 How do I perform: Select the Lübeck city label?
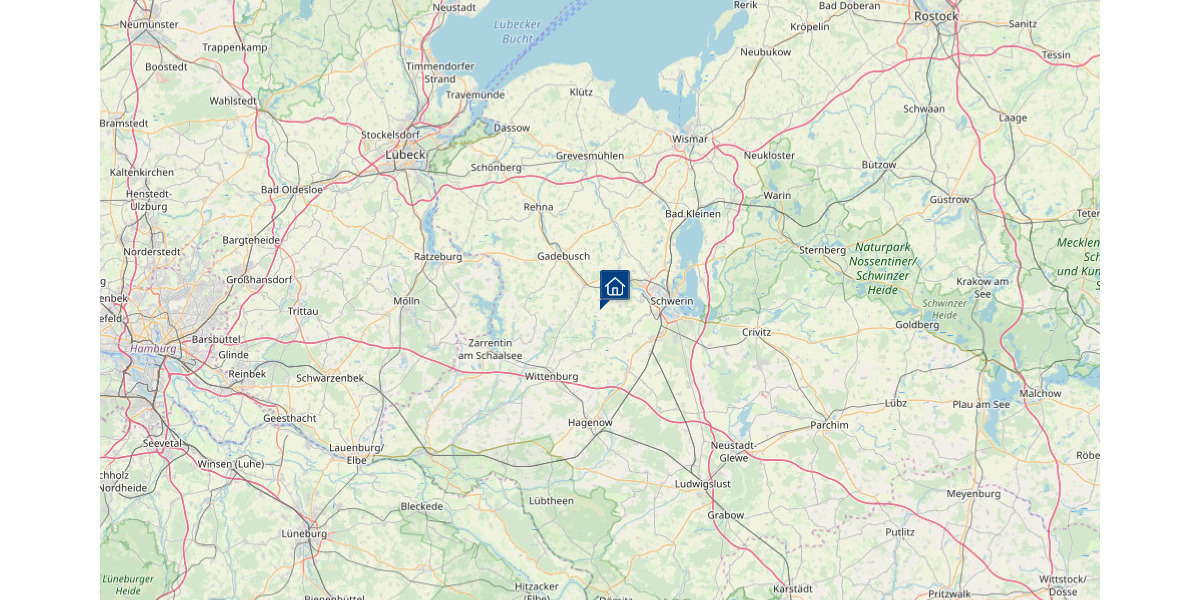tap(406, 155)
